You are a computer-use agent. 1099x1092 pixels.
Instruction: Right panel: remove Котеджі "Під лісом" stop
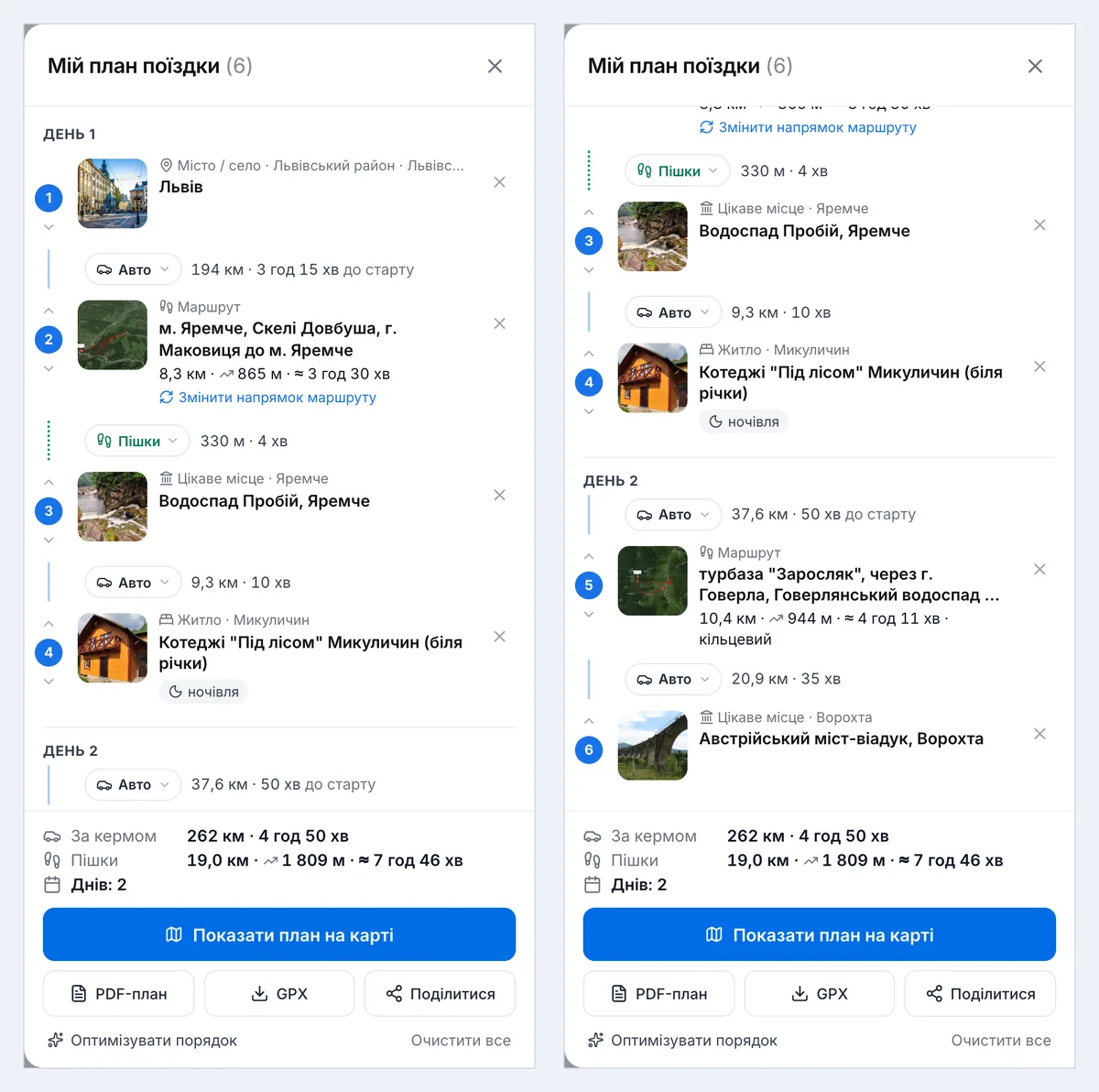pos(1039,366)
